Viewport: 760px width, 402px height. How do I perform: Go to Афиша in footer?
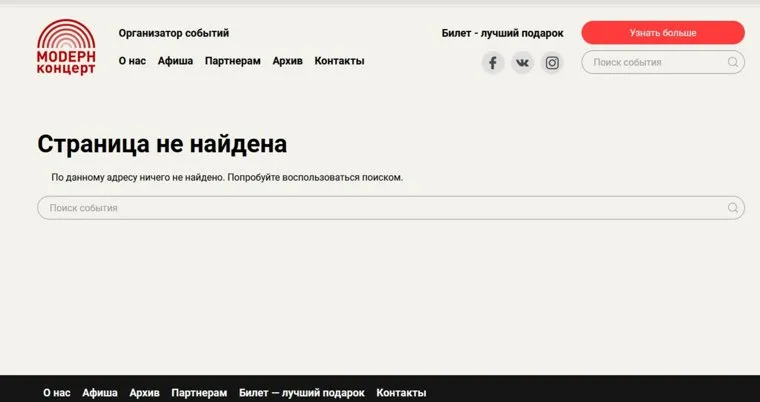click(100, 393)
